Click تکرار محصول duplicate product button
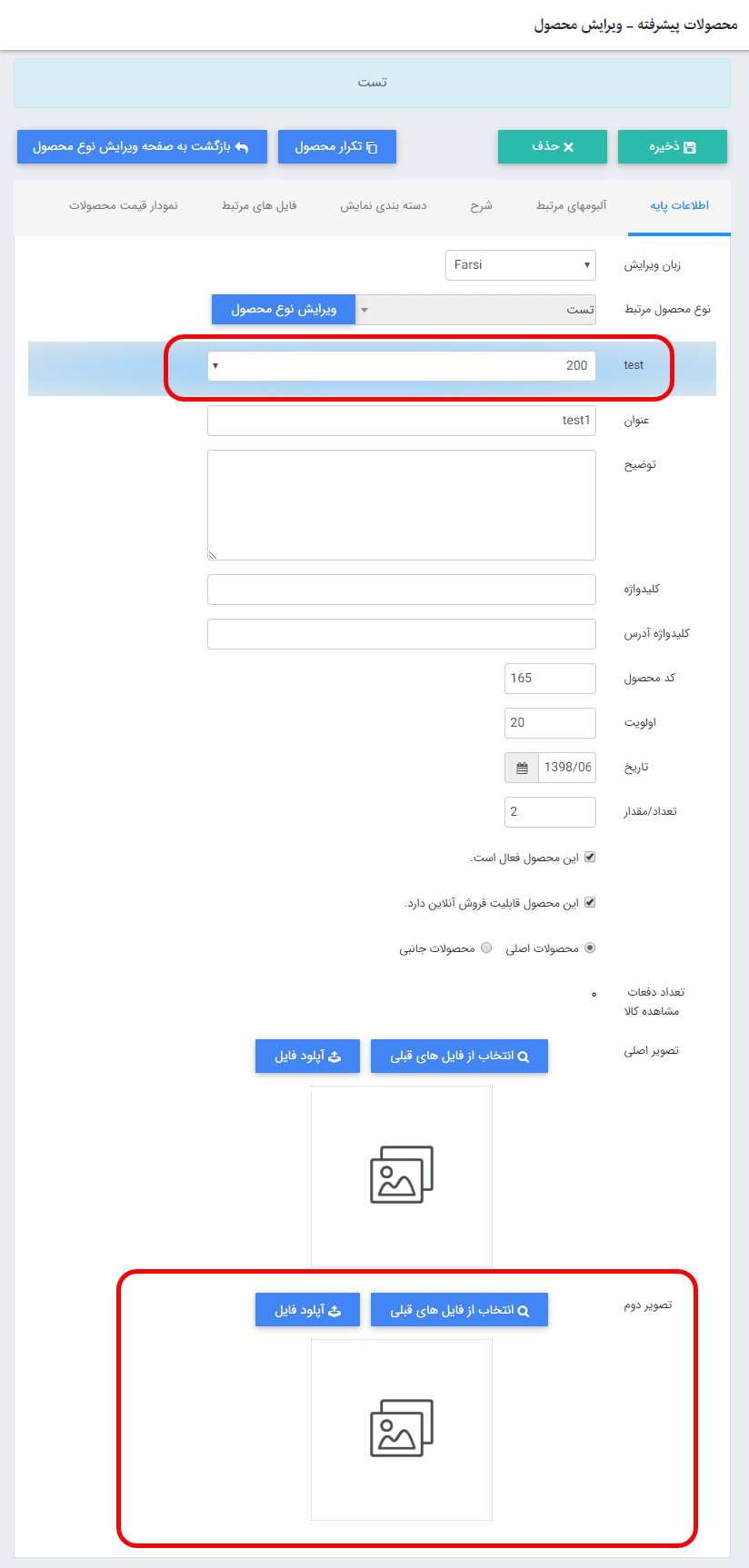This screenshot has width=749, height=1568. pos(336,147)
